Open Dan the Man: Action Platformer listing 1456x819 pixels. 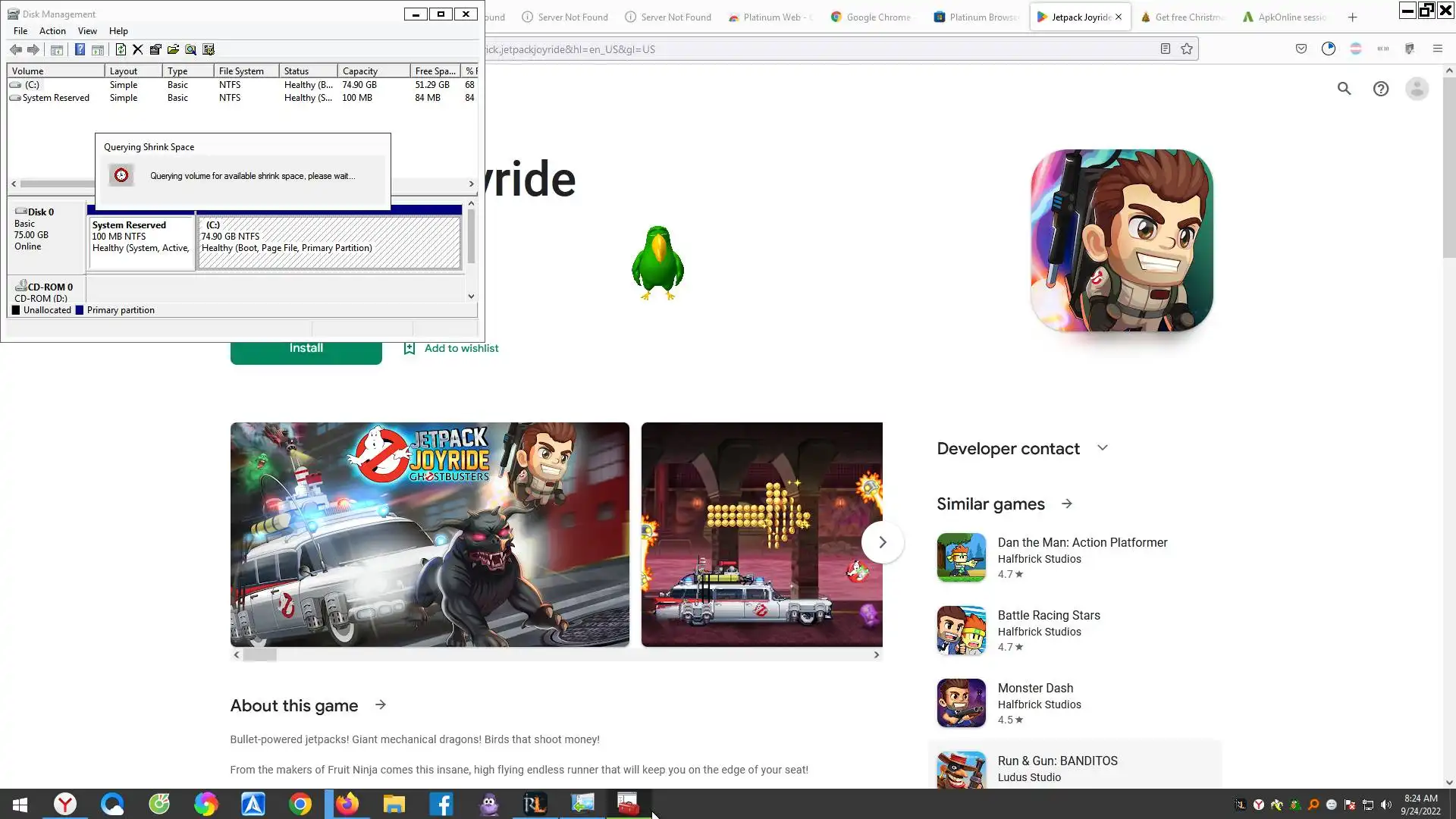click(x=1081, y=543)
